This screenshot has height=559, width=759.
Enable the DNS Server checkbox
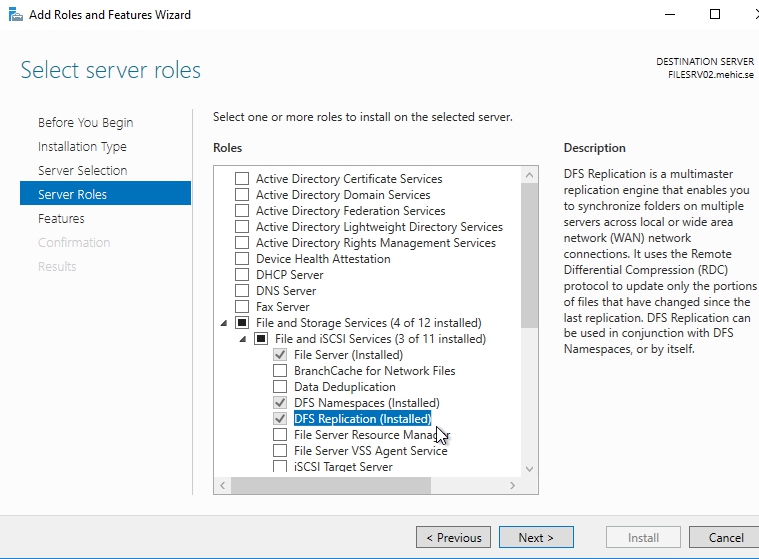point(241,291)
